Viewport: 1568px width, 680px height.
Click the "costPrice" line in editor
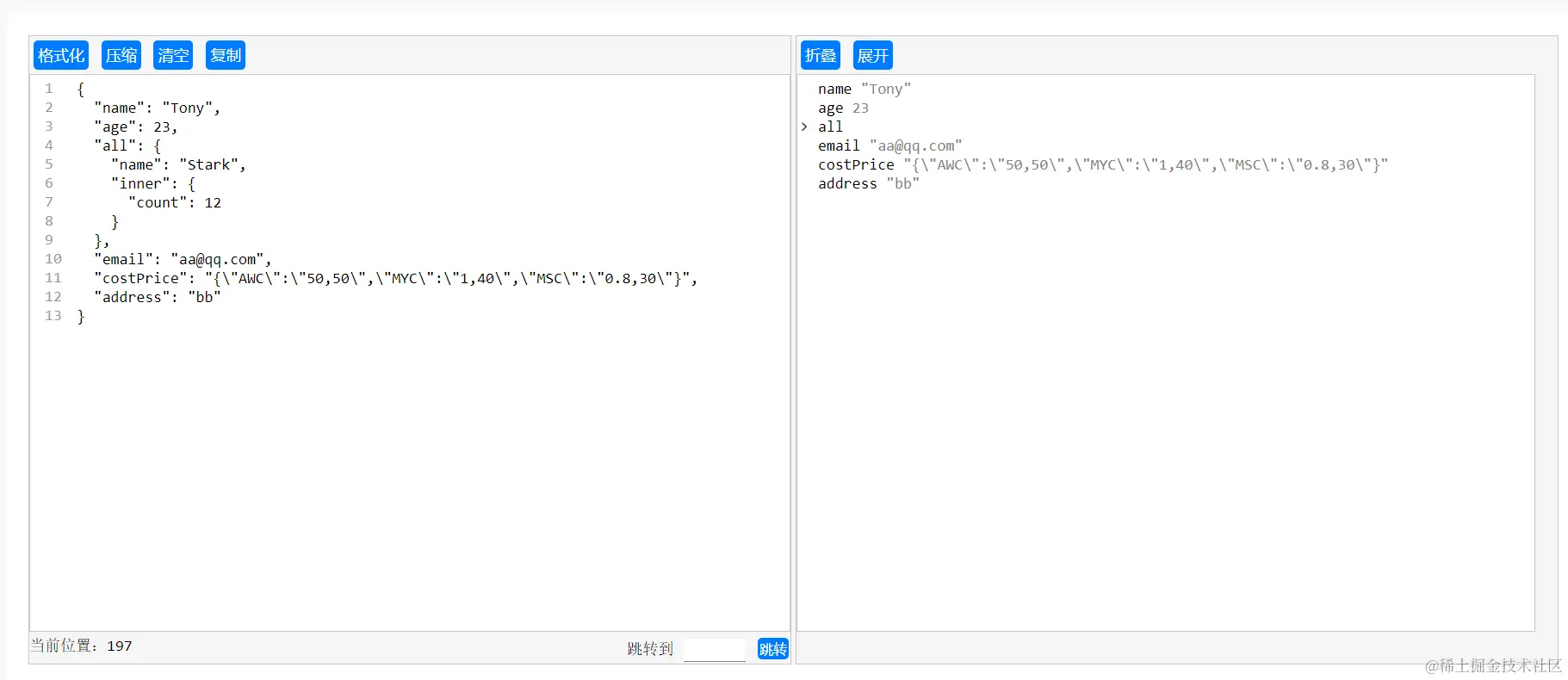pyautogui.click(x=396, y=279)
